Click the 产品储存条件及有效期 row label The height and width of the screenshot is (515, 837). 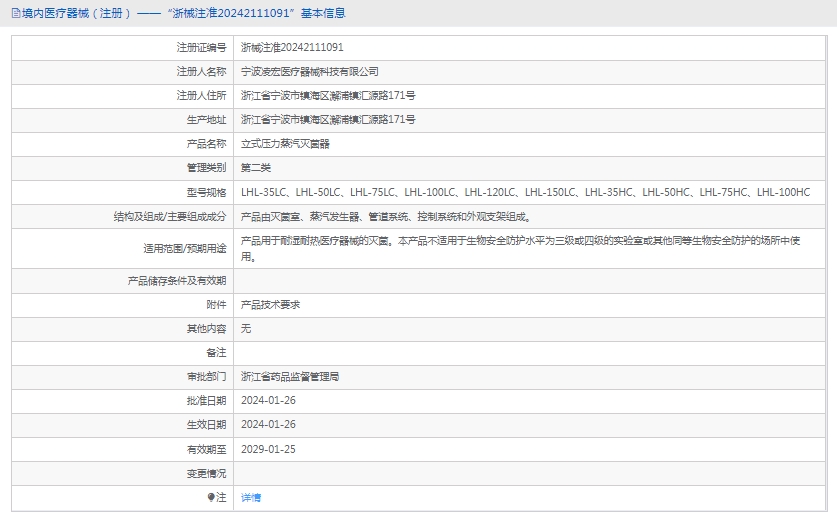click(x=176, y=281)
